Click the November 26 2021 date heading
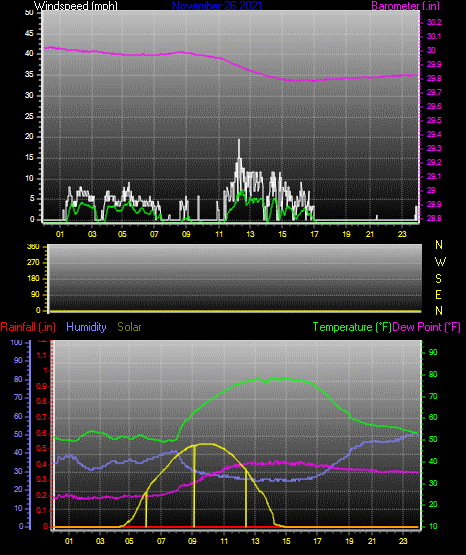Screen dimensions: 466x555 (x=217, y=6)
